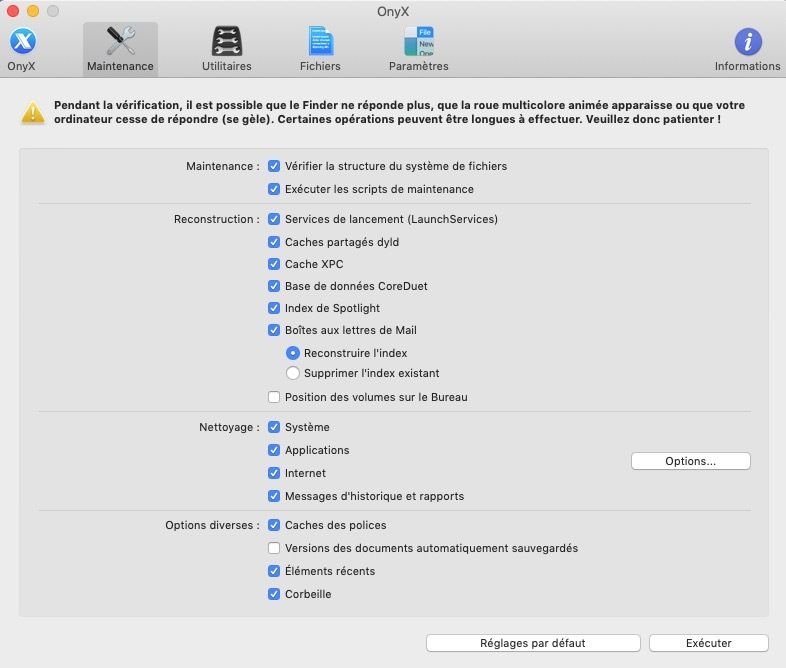The image size is (786, 668).
Task: Open the Utilitaires wrench icon
Action: 227,41
